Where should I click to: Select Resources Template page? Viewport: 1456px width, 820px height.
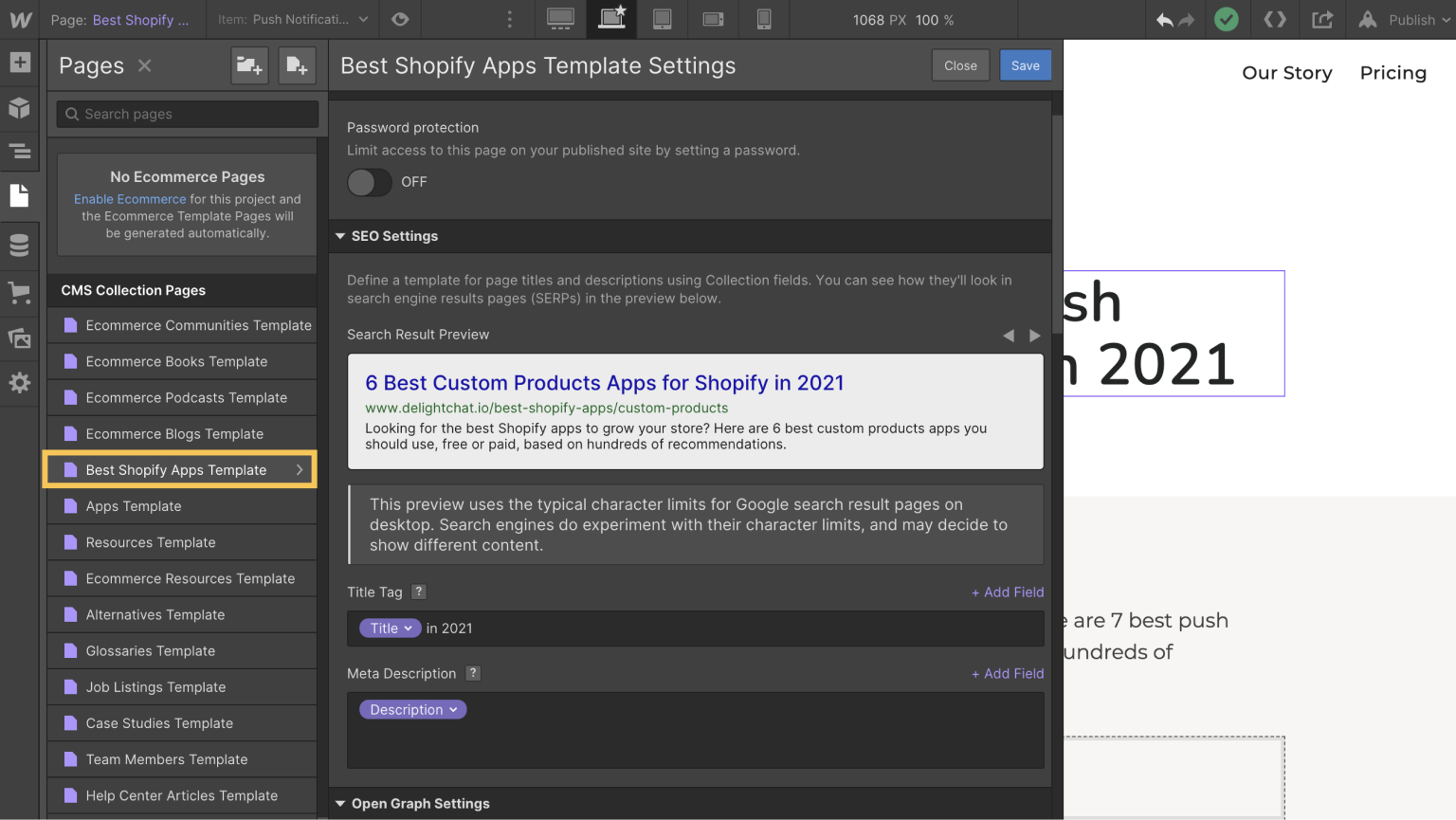tap(182, 542)
